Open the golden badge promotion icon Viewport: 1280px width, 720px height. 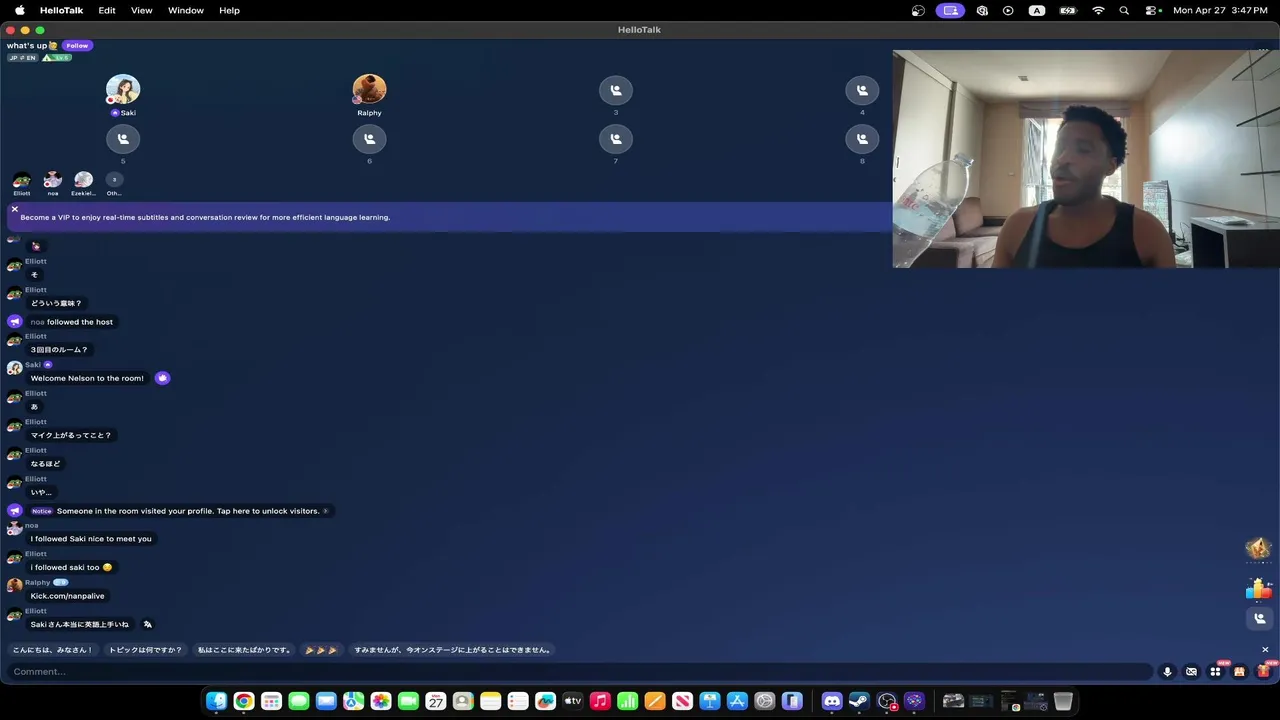(x=1258, y=548)
